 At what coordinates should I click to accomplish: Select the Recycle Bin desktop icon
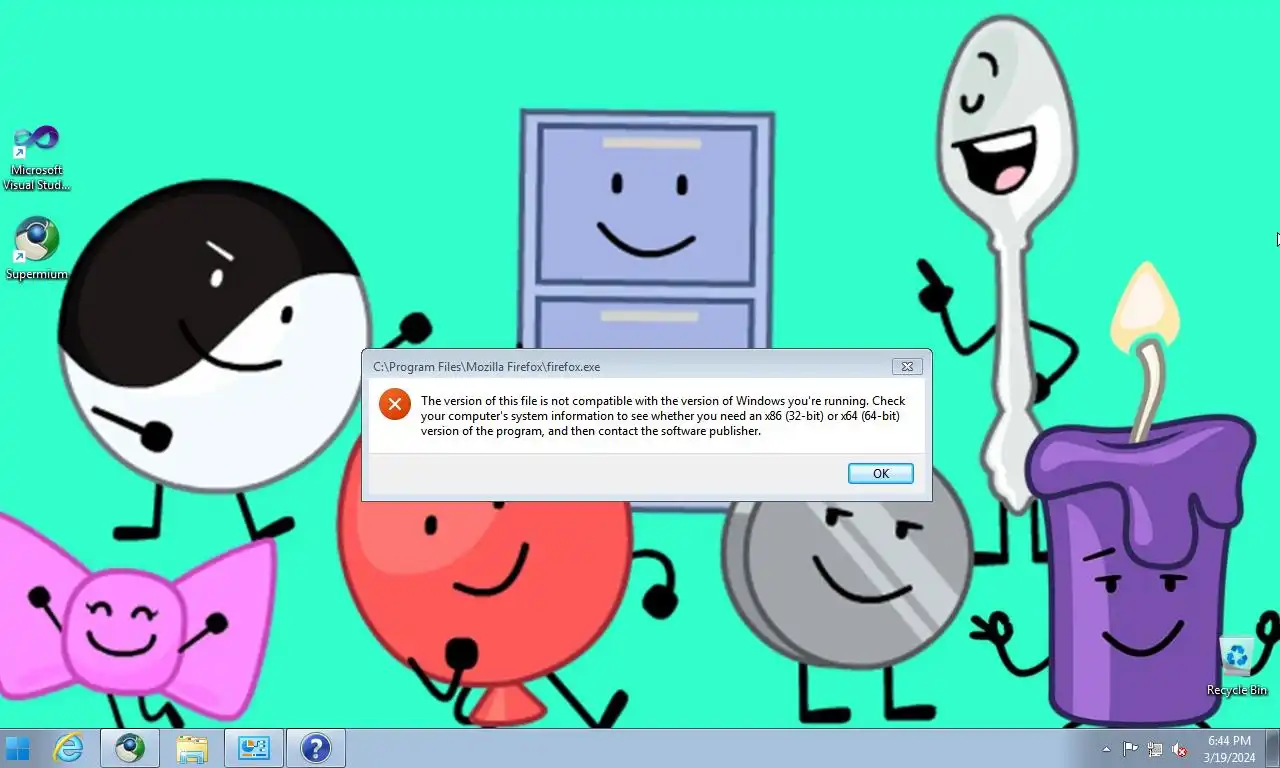pos(1237,666)
